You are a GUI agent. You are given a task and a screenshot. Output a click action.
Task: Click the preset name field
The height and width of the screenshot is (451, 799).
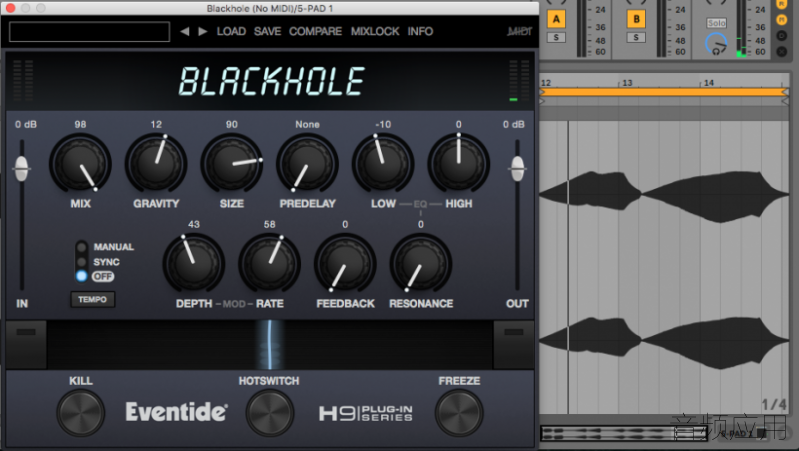pyautogui.click(x=89, y=32)
